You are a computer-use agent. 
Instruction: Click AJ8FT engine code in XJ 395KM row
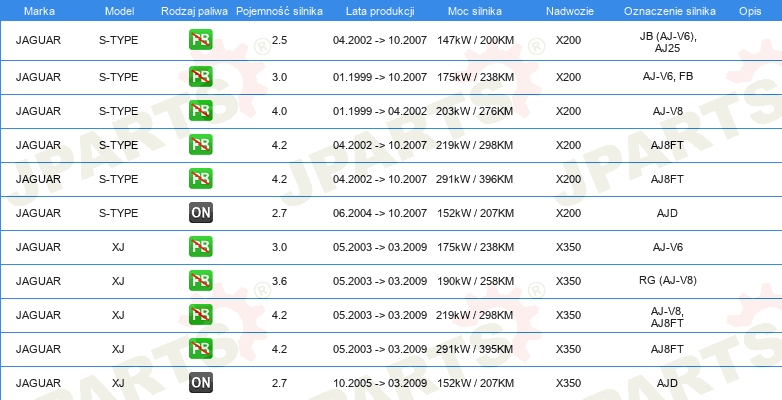(x=667, y=349)
